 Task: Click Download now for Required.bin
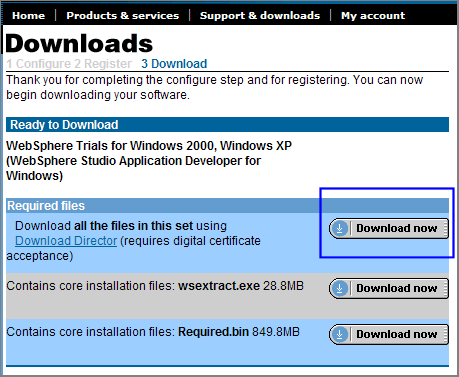(x=389, y=334)
